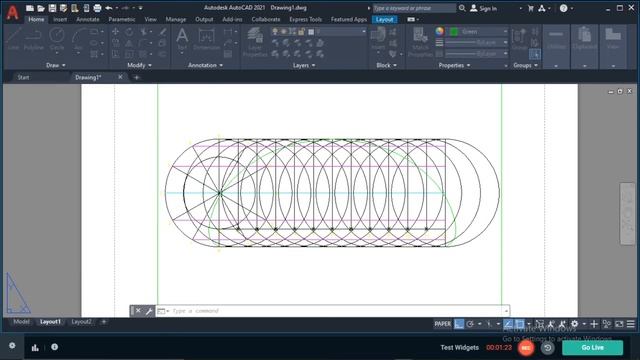Click the color wheel object color icon
The width and height of the screenshot is (640, 360).
[439, 31]
